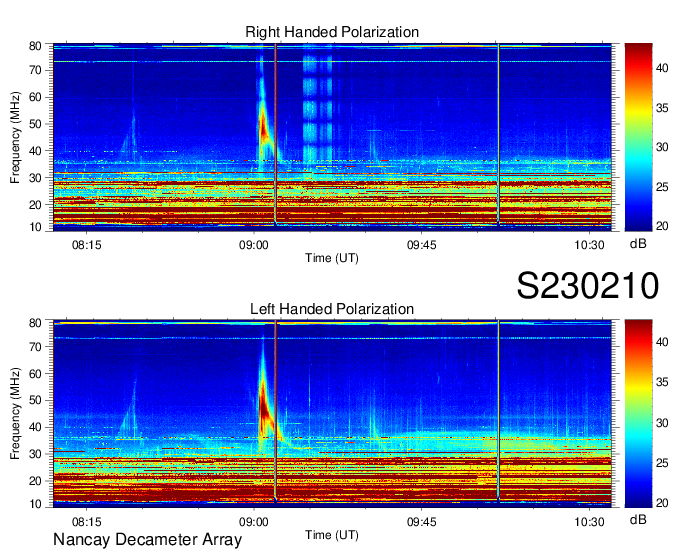Click the 09:45 tick of Right Handed plot

(422, 245)
